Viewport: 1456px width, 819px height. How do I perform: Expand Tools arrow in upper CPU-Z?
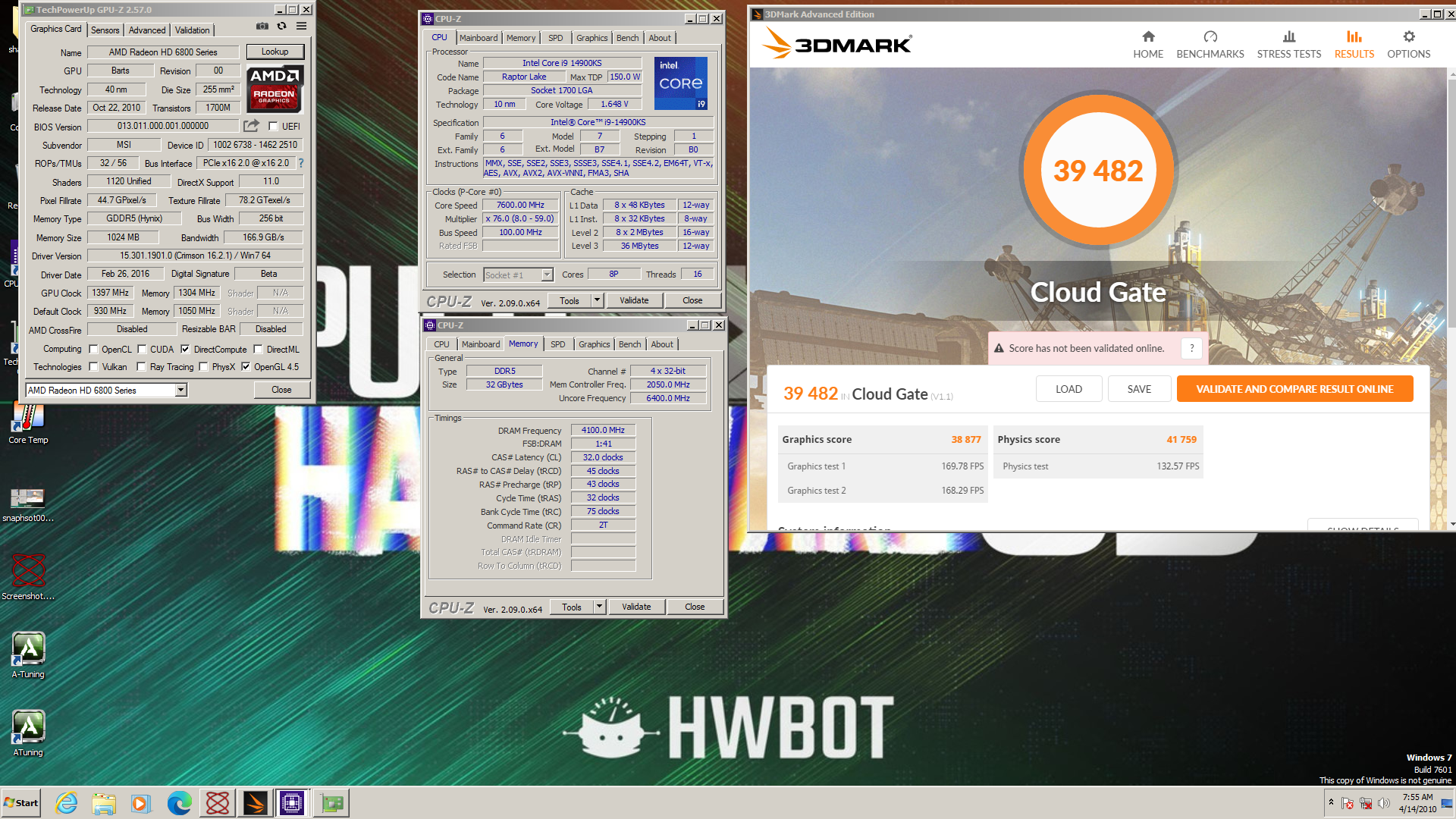[x=597, y=300]
